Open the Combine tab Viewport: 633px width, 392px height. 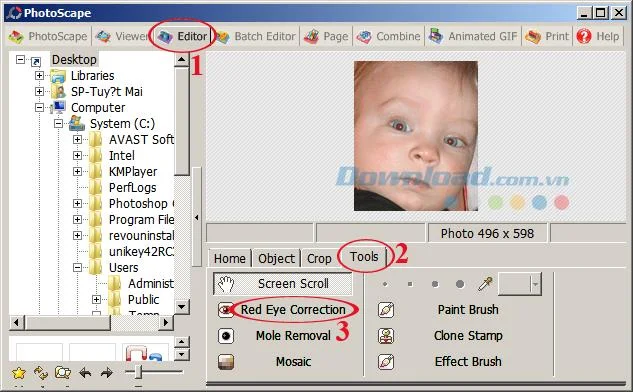pyautogui.click(x=389, y=36)
